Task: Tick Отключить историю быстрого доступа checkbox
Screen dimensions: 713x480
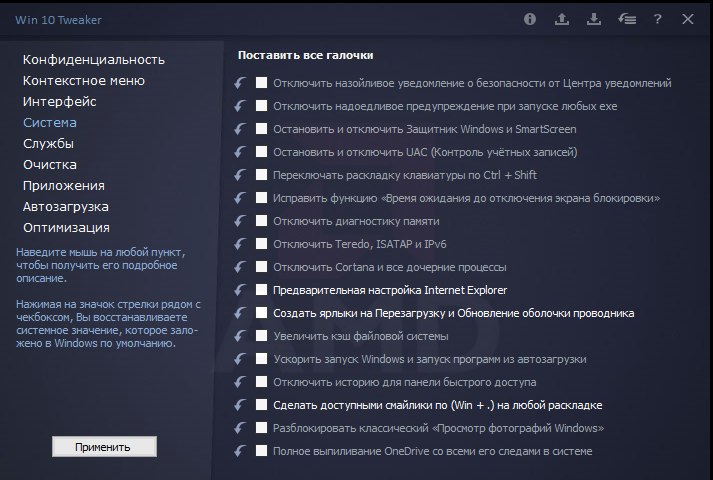Action: point(261,381)
